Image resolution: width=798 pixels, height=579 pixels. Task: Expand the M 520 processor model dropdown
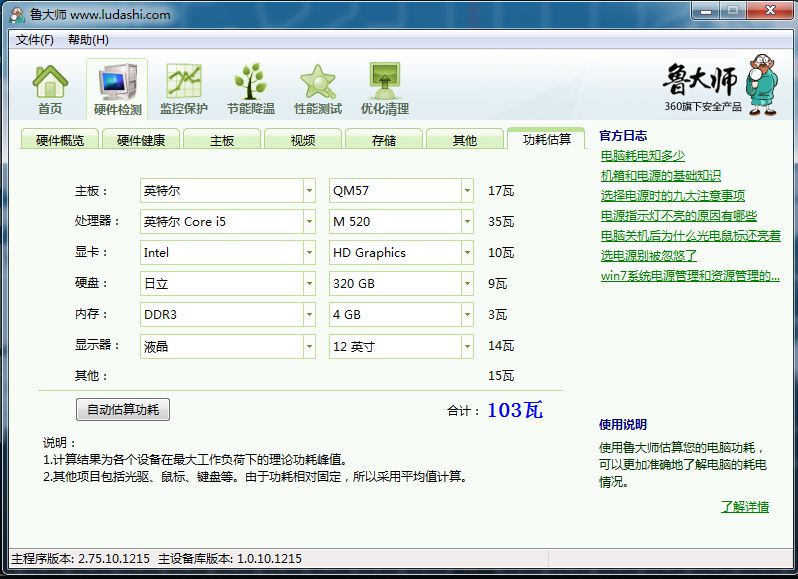[x=467, y=222]
